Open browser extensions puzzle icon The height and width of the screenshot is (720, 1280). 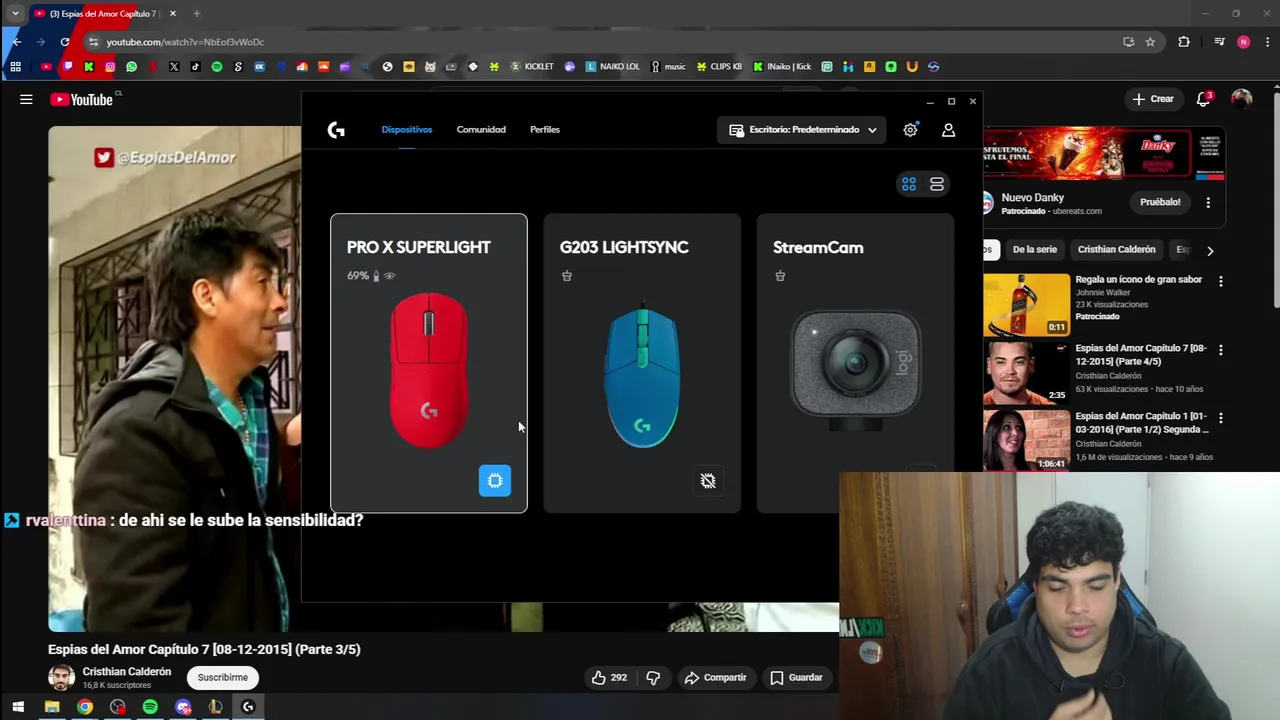click(x=1184, y=42)
